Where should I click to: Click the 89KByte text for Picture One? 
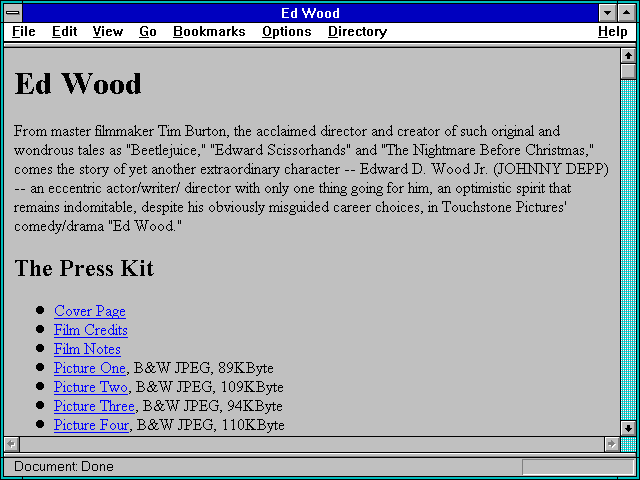(x=246, y=368)
